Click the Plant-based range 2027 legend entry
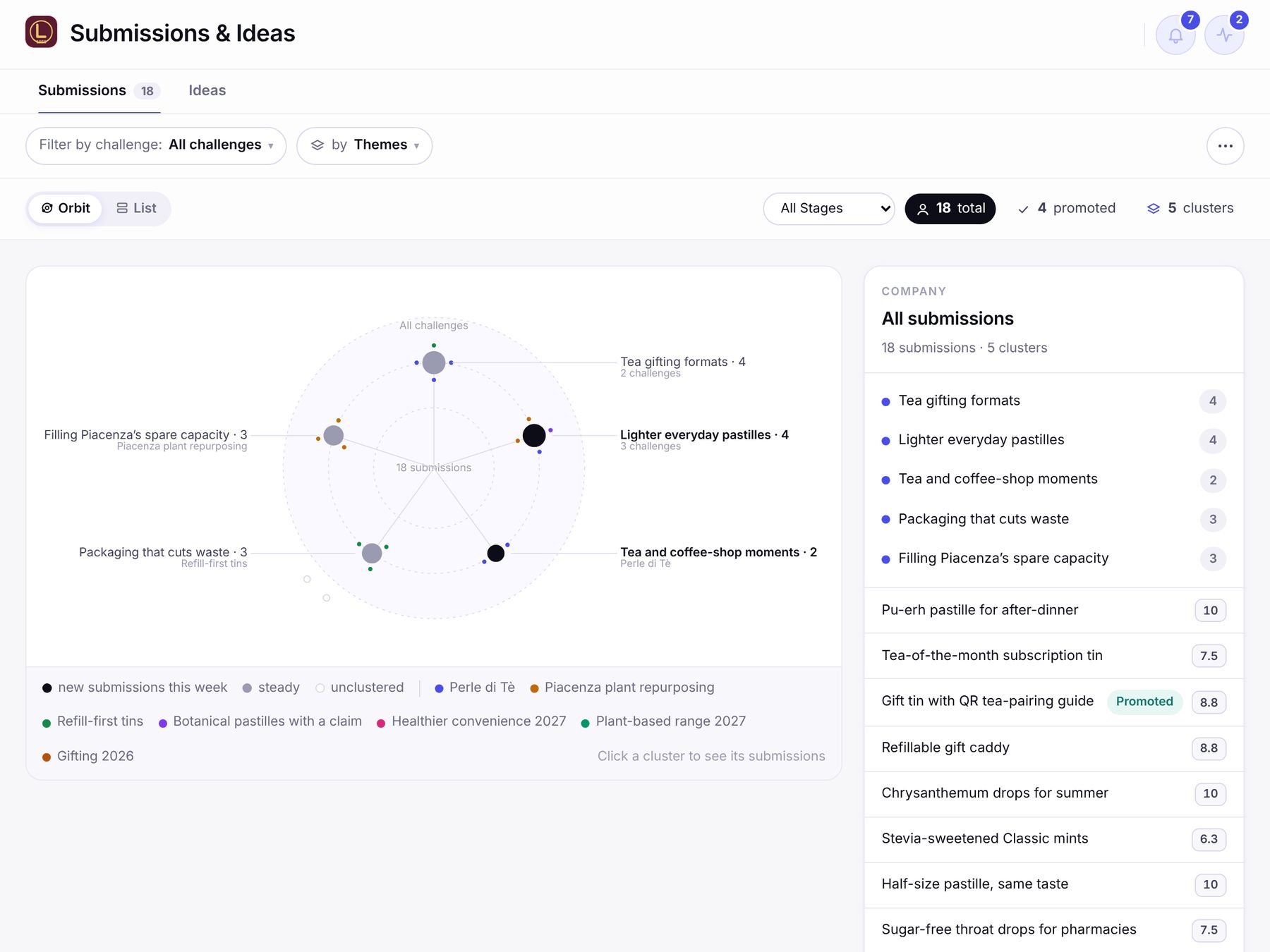The width and height of the screenshot is (1270, 952). 663,721
